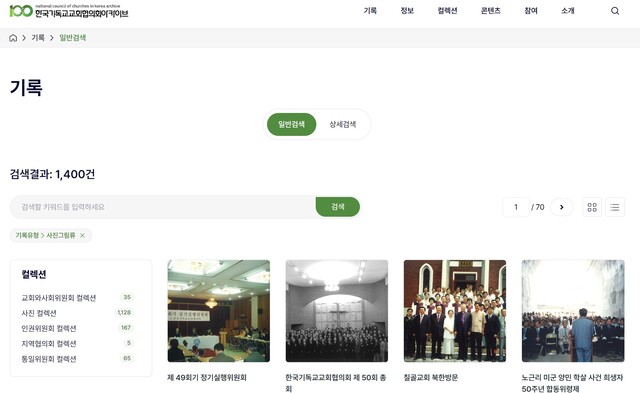Click the green 검색 button

point(338,207)
